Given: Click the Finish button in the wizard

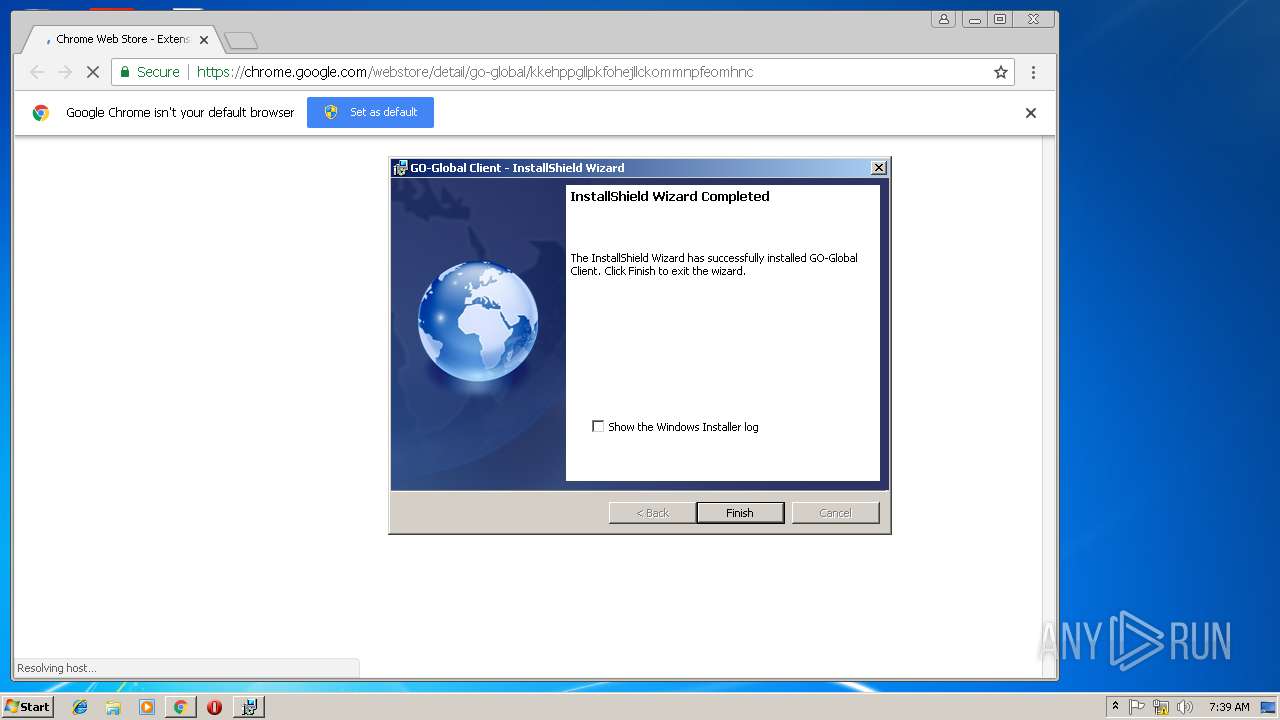Looking at the screenshot, I should pos(740,513).
